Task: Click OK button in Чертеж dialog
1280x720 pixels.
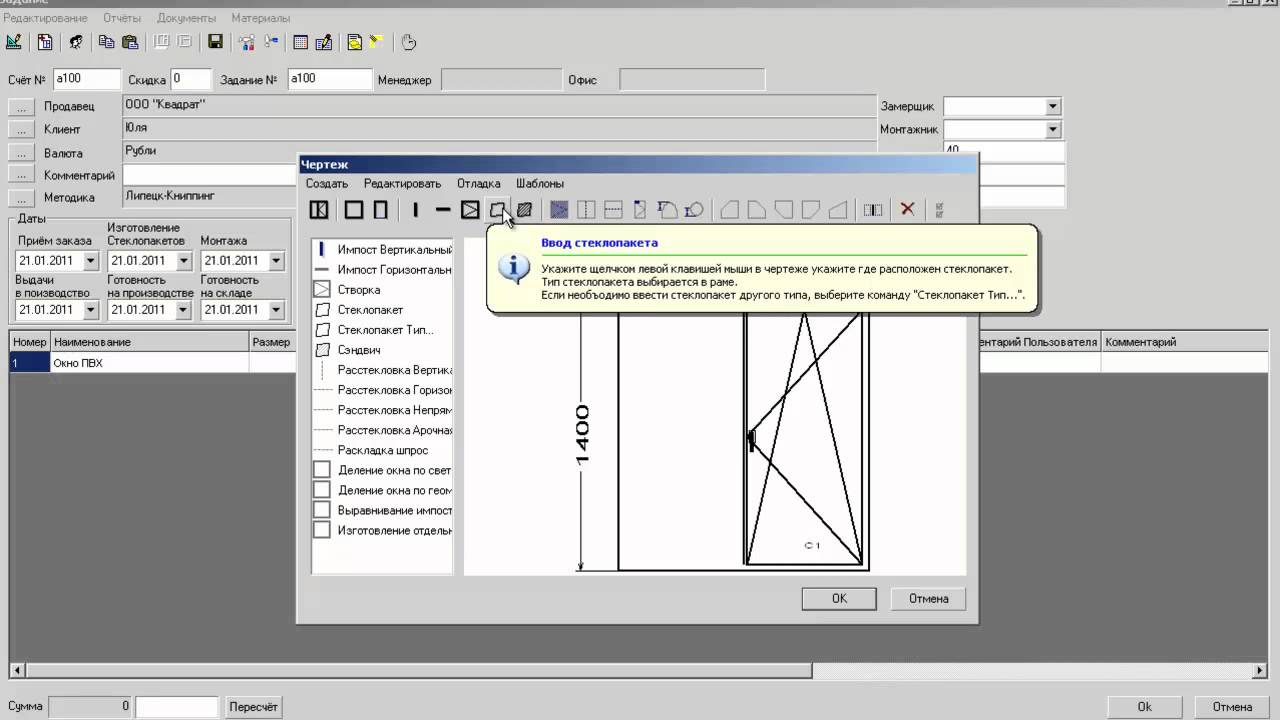Action: coord(839,598)
